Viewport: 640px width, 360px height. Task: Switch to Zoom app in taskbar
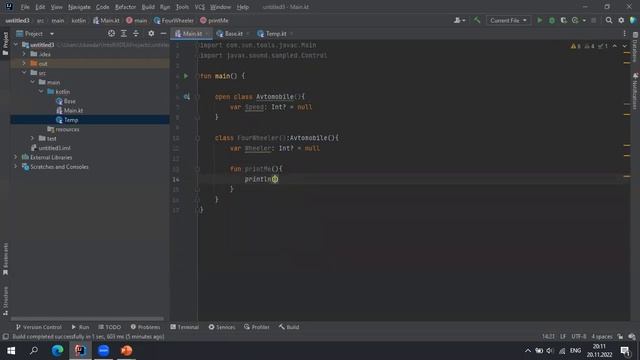pos(103,351)
